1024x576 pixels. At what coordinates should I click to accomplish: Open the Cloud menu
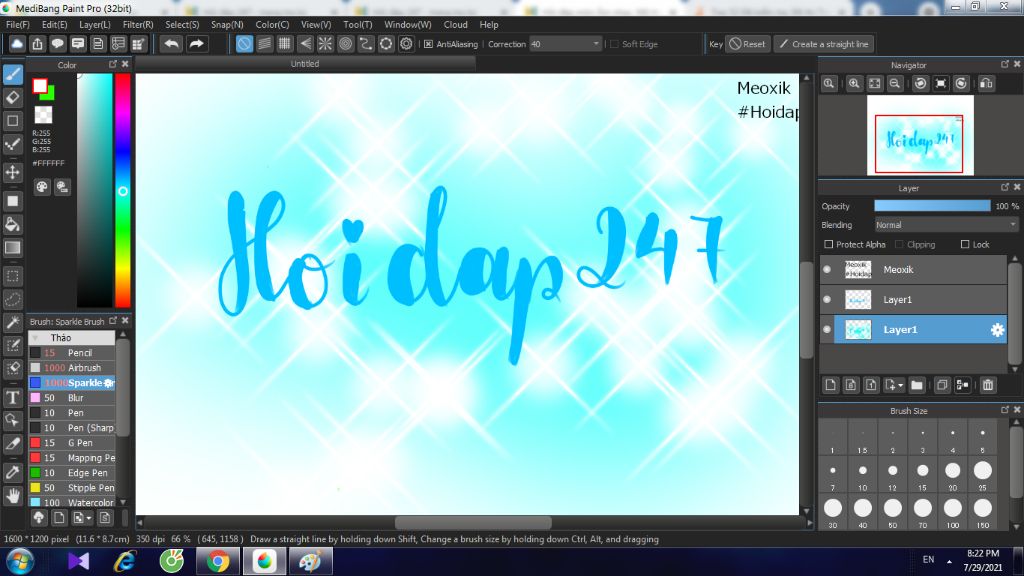(455, 24)
